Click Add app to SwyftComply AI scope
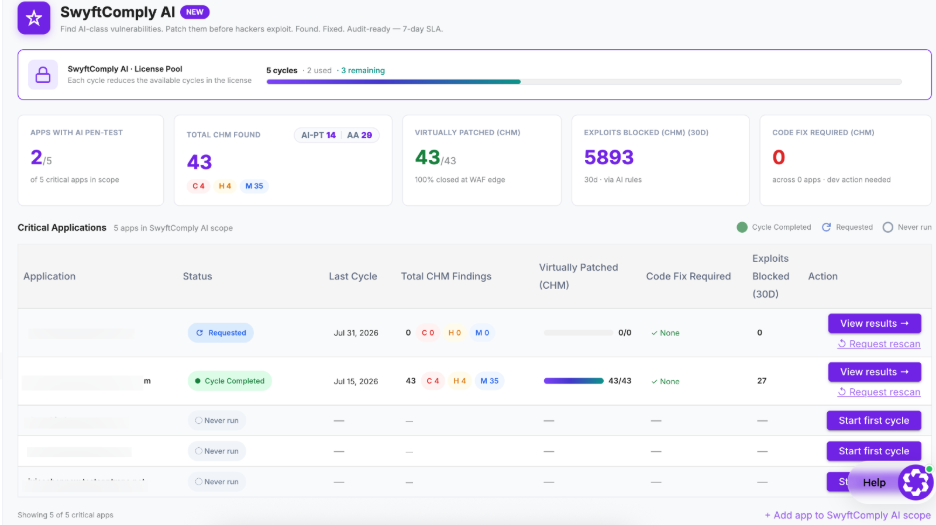Image resolution: width=936 pixels, height=525 pixels. click(848, 515)
